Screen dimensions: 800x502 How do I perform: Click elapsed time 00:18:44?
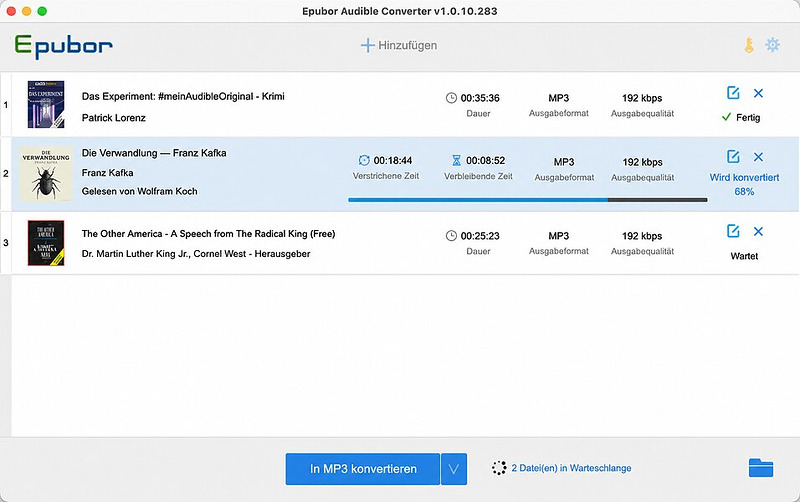coord(393,161)
